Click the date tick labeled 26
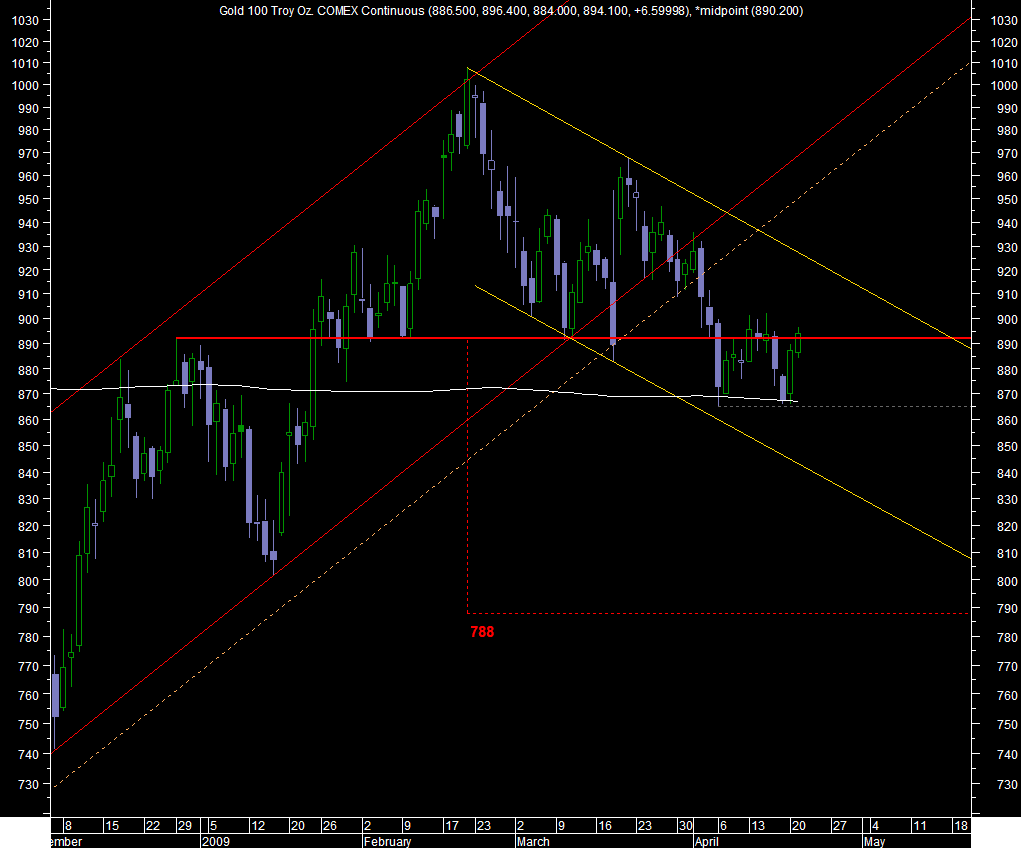 coord(329,826)
